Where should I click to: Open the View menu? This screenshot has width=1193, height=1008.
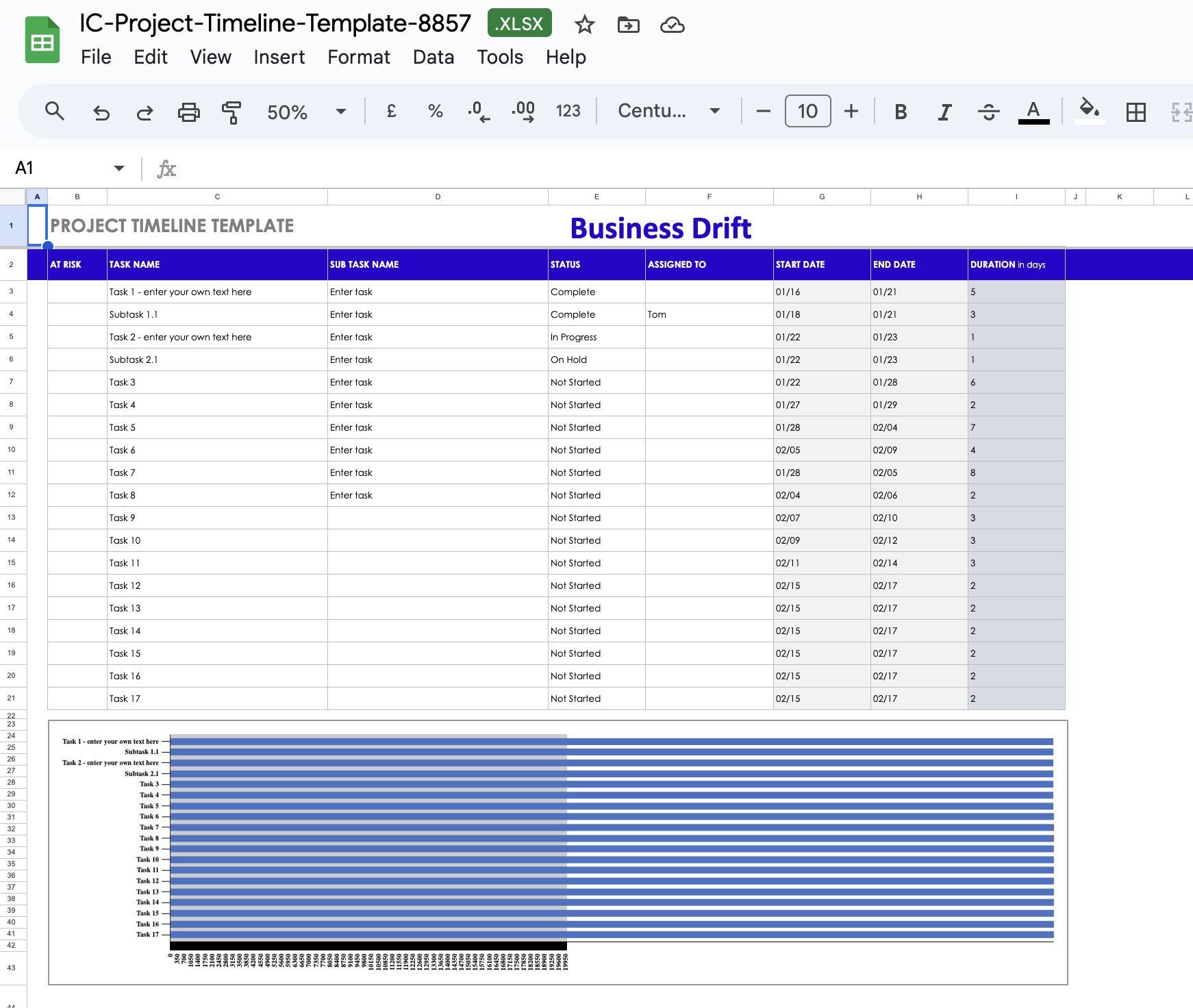point(211,58)
